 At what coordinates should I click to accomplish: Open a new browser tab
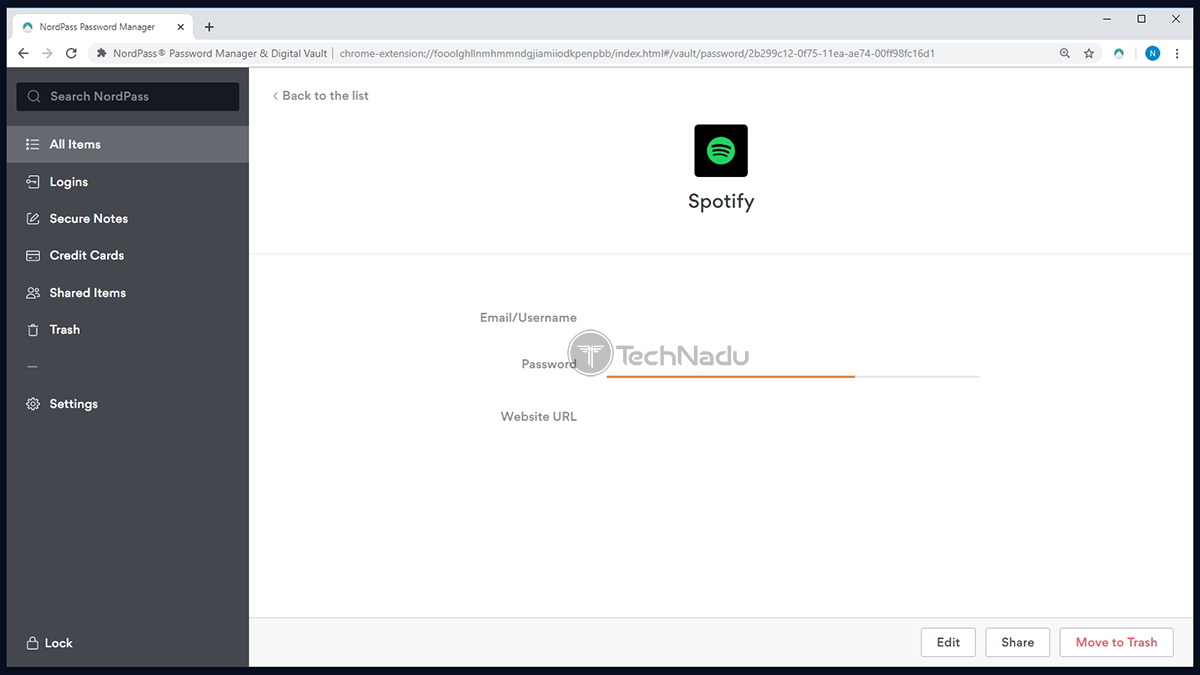[x=209, y=27]
